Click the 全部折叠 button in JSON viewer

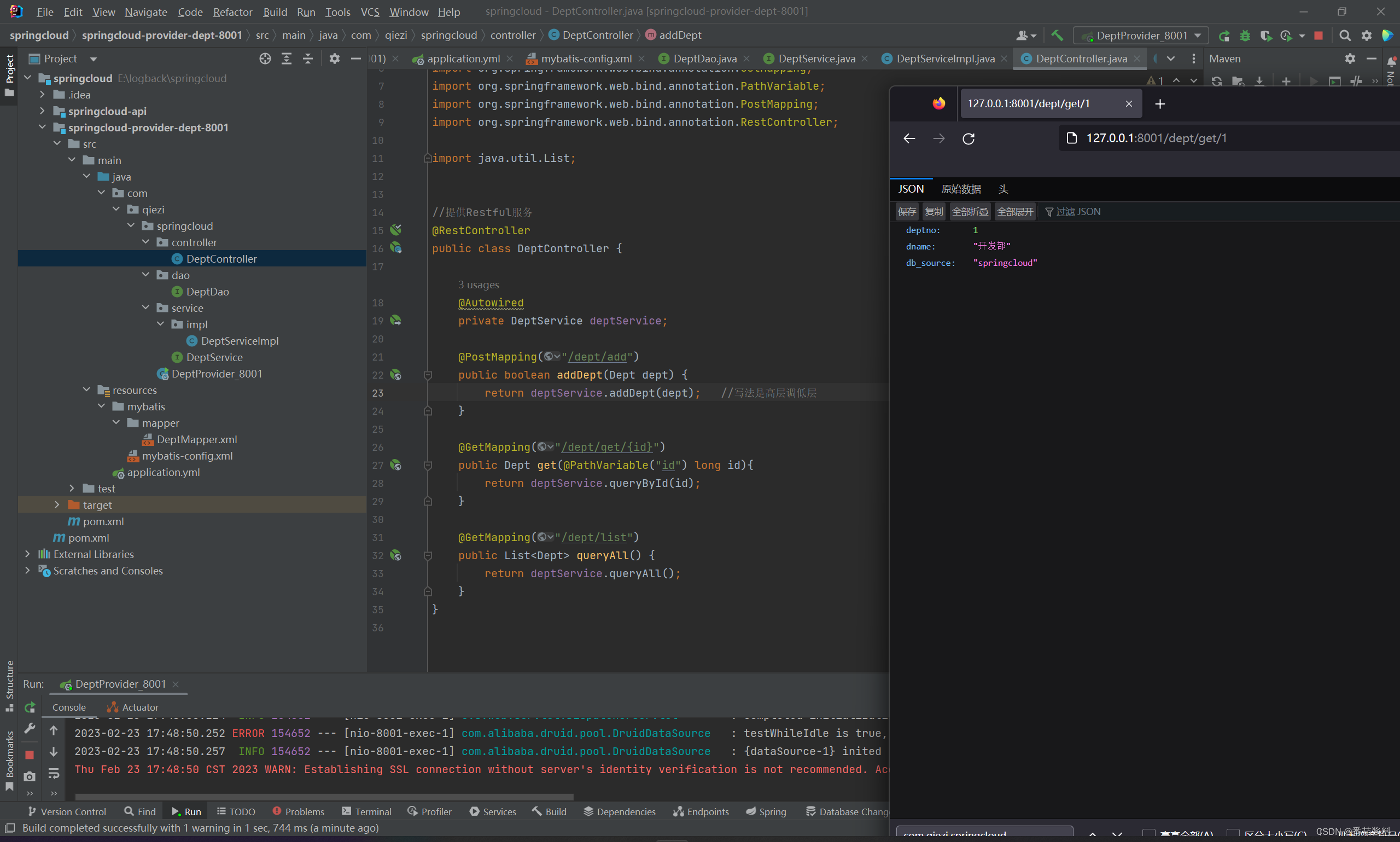(x=970, y=212)
